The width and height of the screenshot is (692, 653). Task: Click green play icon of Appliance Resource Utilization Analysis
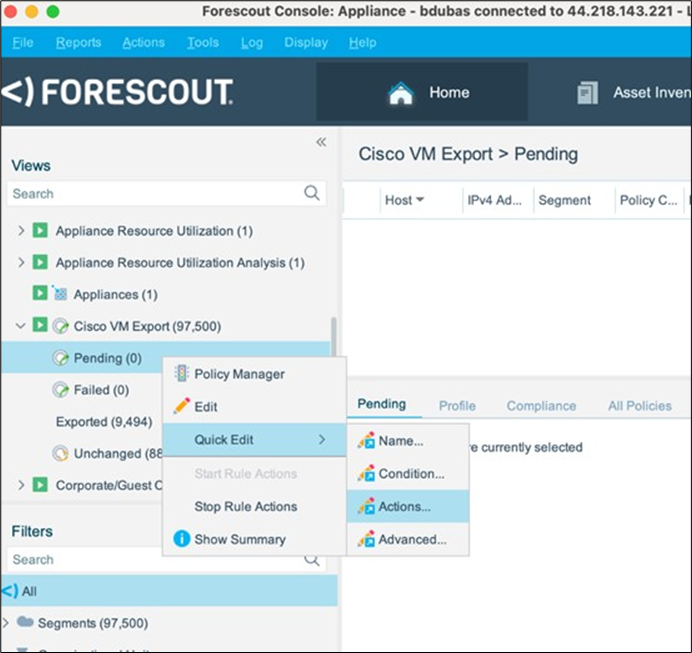pyautogui.click(x=40, y=262)
